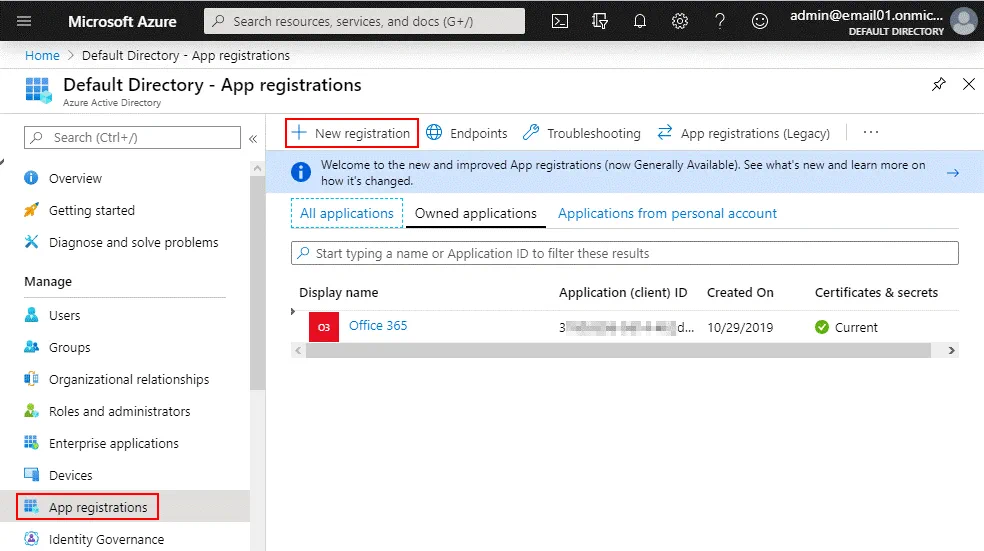This screenshot has width=984, height=551.
Task: Open Cloud Shell from top bar
Action: click(560, 21)
